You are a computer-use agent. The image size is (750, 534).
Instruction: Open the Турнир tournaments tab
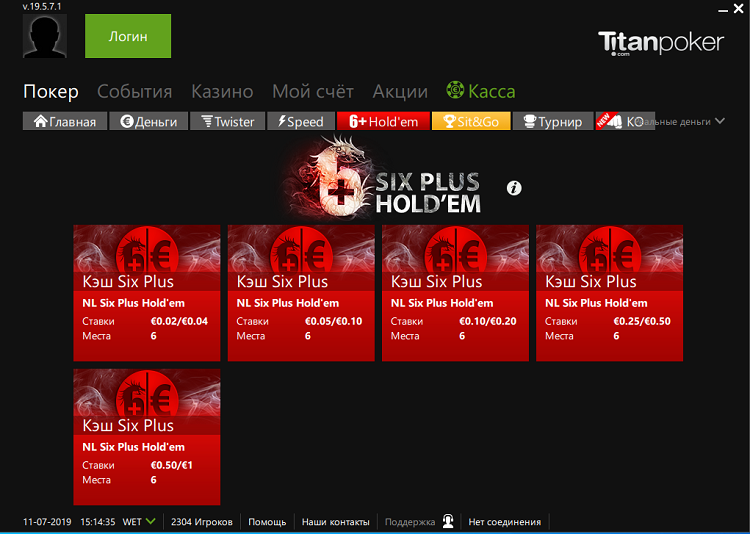[553, 121]
